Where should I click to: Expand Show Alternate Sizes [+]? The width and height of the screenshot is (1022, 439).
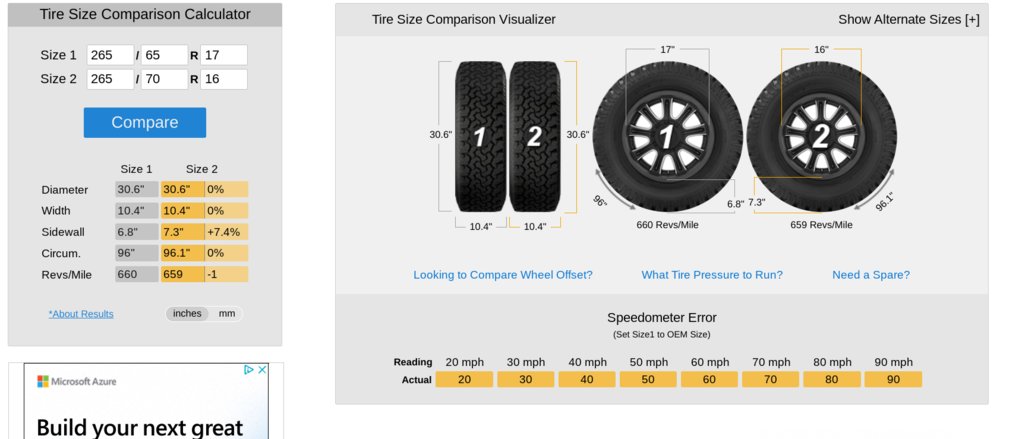coord(909,20)
